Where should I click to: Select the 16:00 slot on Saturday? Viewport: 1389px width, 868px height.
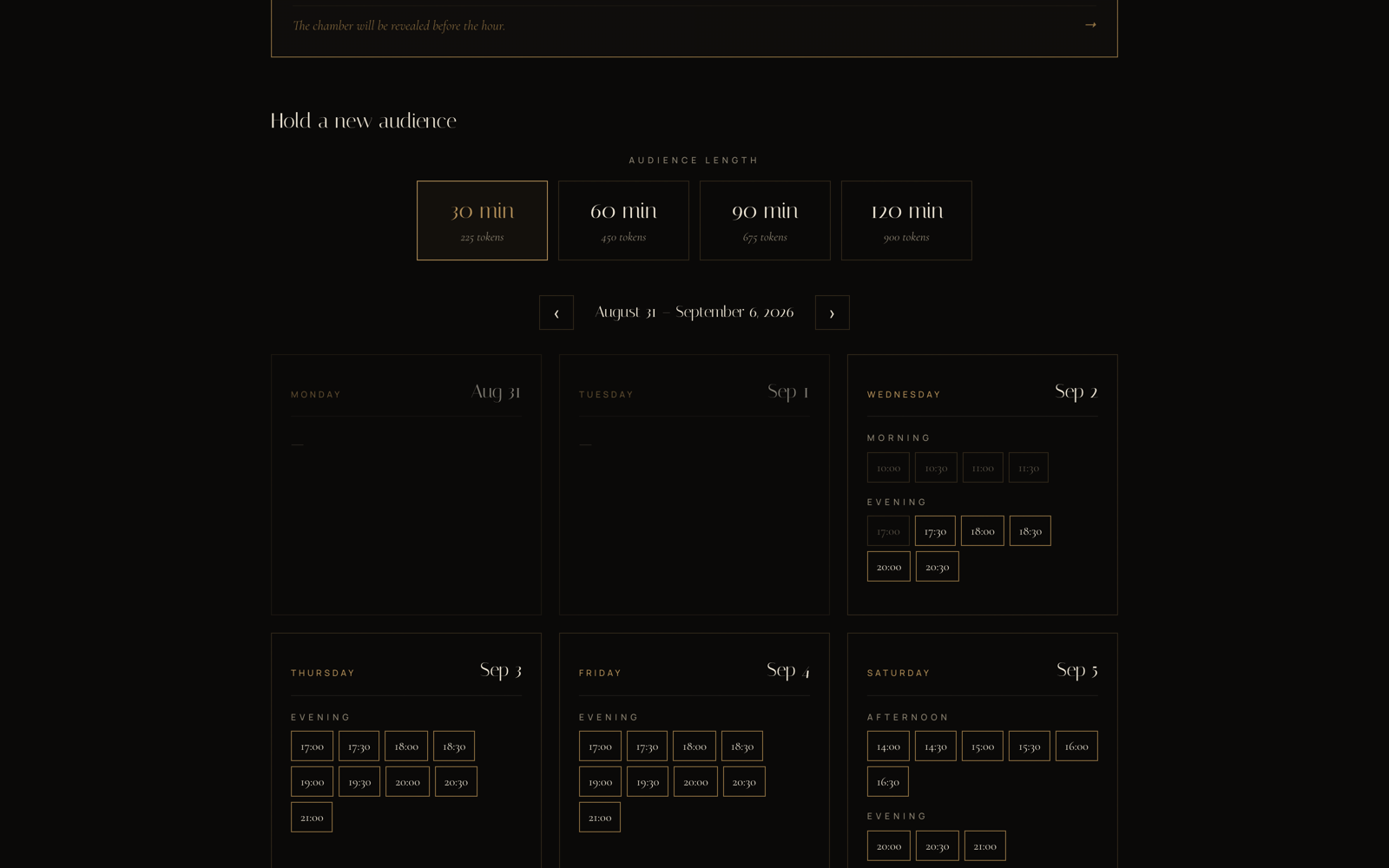click(x=1076, y=746)
